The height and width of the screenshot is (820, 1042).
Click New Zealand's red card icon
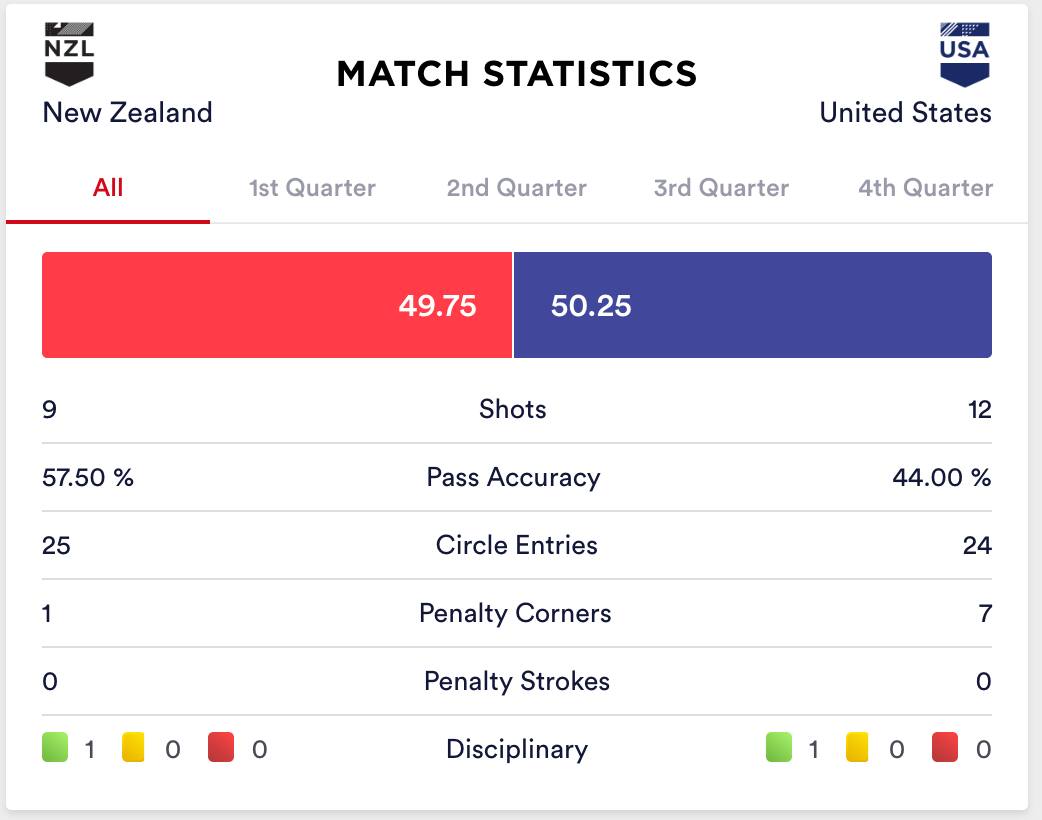click(221, 748)
